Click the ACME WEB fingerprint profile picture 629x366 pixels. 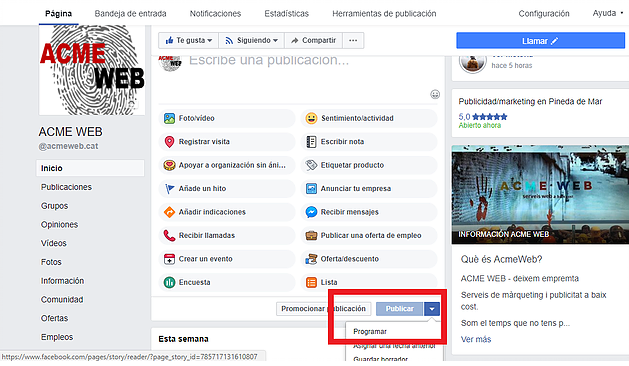coord(92,70)
